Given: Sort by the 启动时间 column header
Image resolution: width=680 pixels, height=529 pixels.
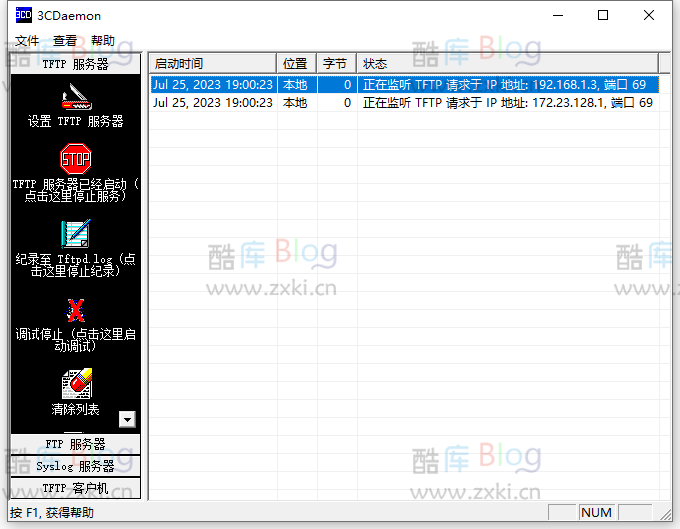Looking at the screenshot, I should [213, 64].
